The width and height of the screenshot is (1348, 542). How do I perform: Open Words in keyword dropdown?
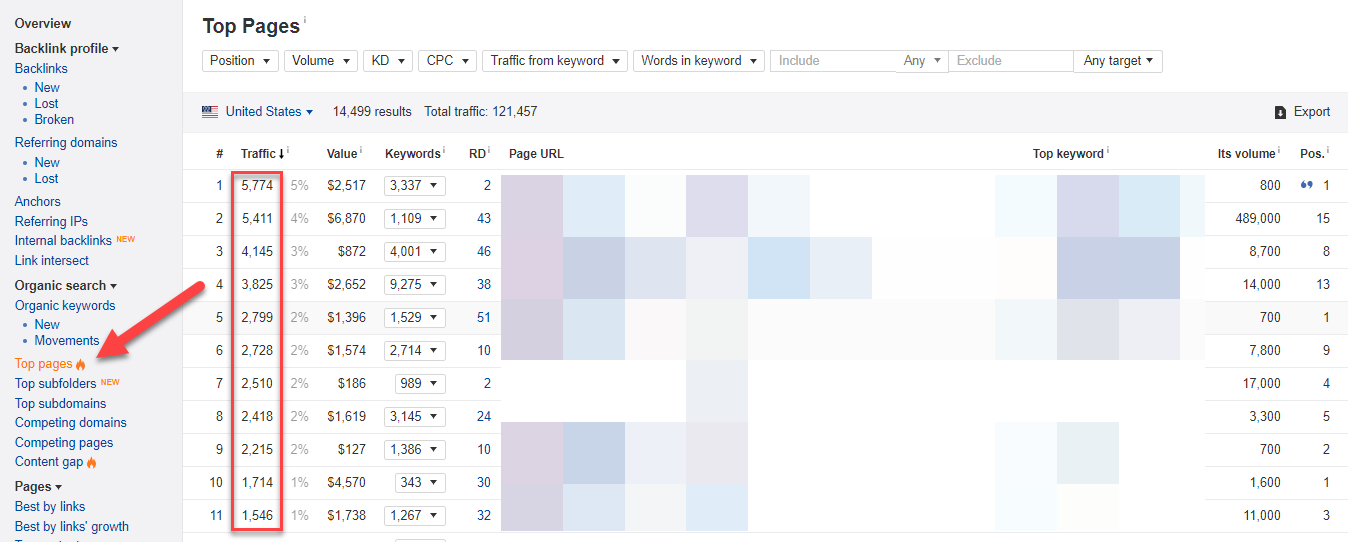tap(699, 61)
